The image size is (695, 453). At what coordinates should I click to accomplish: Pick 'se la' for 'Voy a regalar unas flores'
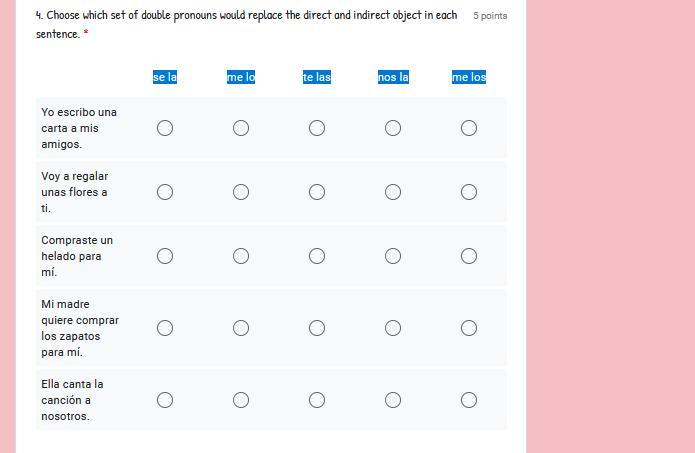coord(165,192)
